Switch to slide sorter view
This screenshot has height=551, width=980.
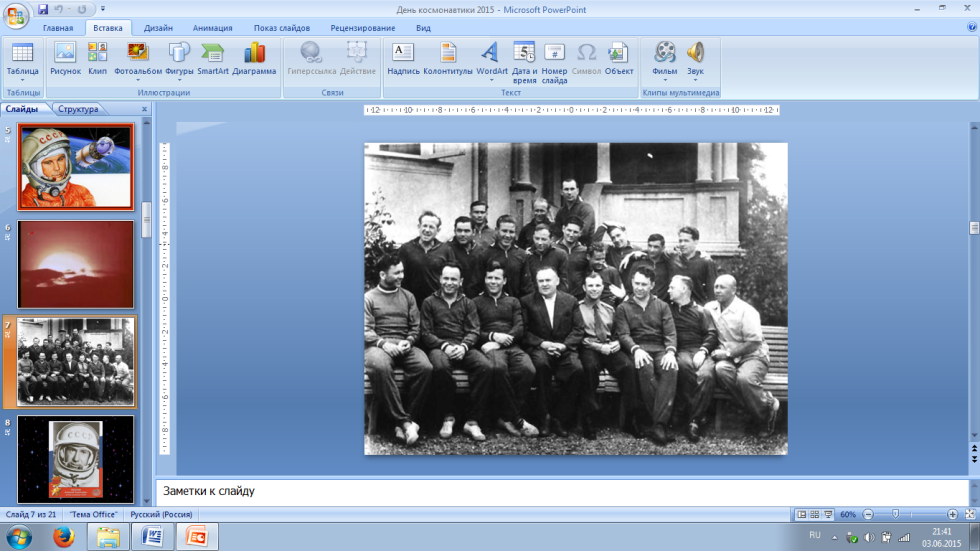click(815, 514)
